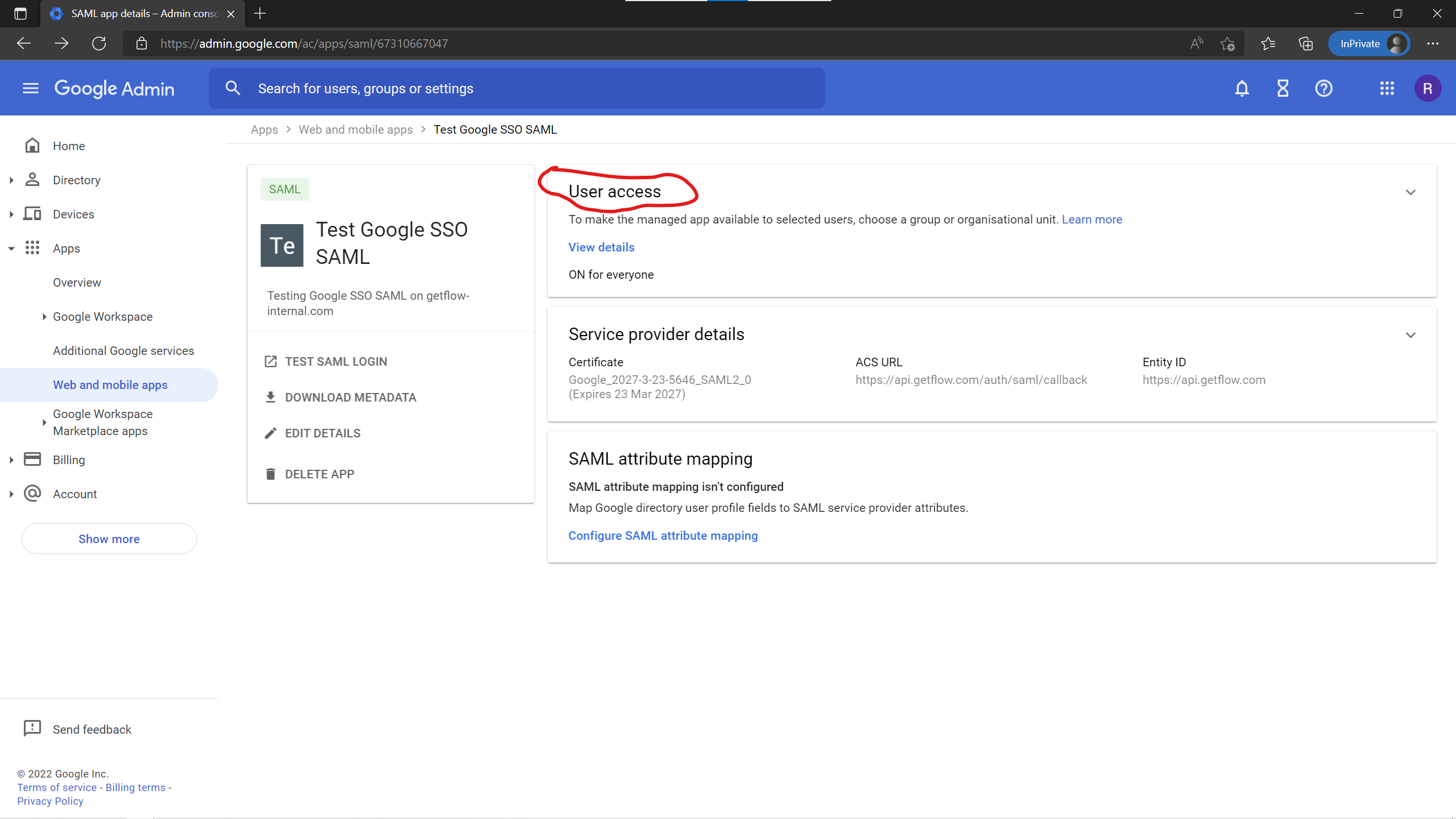The height and width of the screenshot is (819, 1456).
Task: Focus the search users, groups or settings field
Action: [x=517, y=88]
